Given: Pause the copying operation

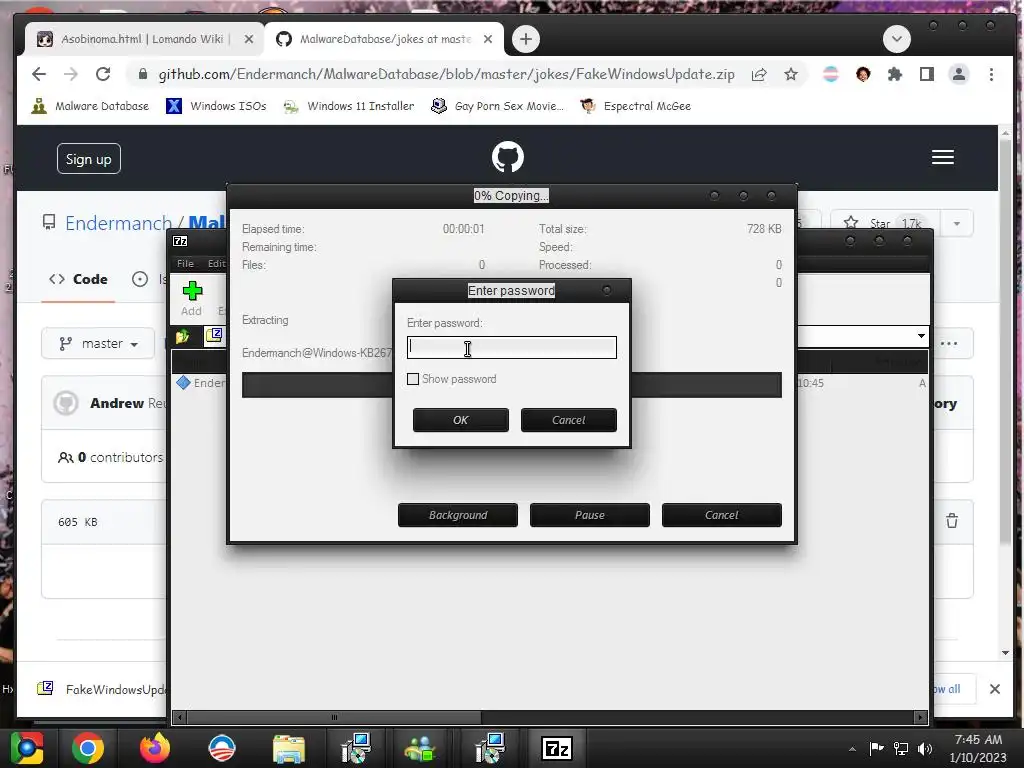Looking at the screenshot, I should pos(590,515).
